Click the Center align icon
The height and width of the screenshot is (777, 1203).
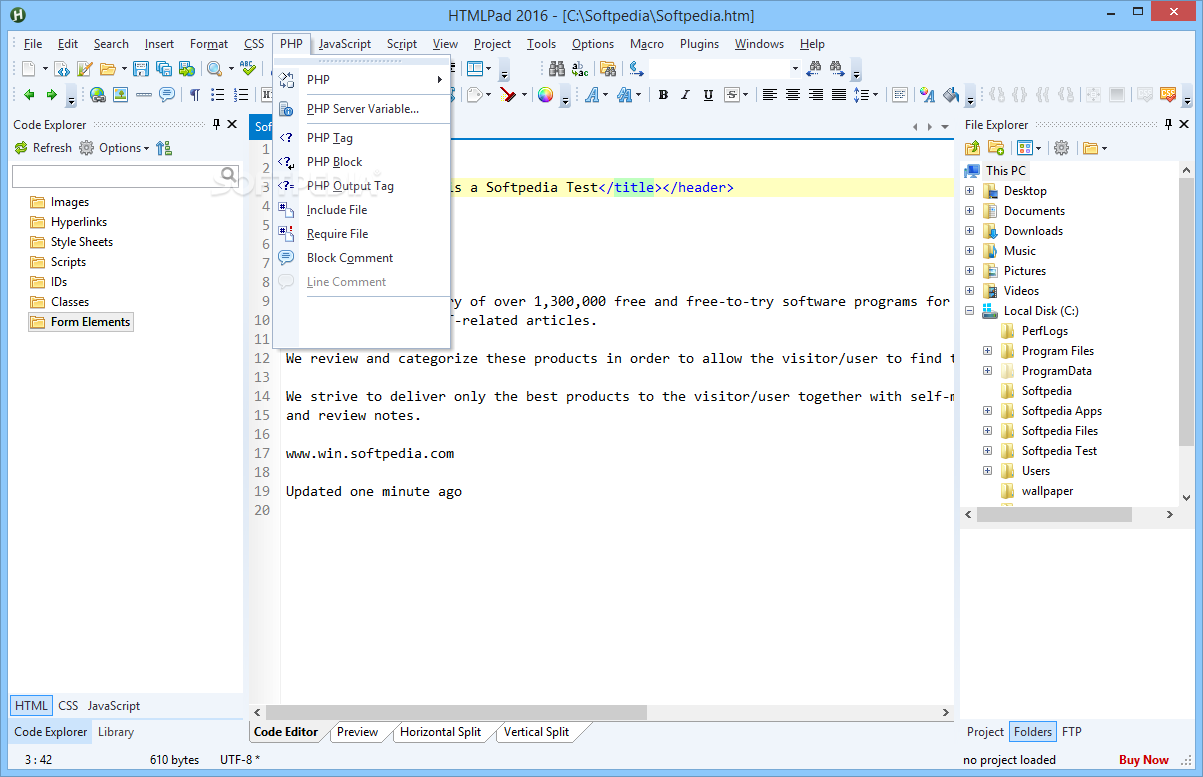point(793,95)
